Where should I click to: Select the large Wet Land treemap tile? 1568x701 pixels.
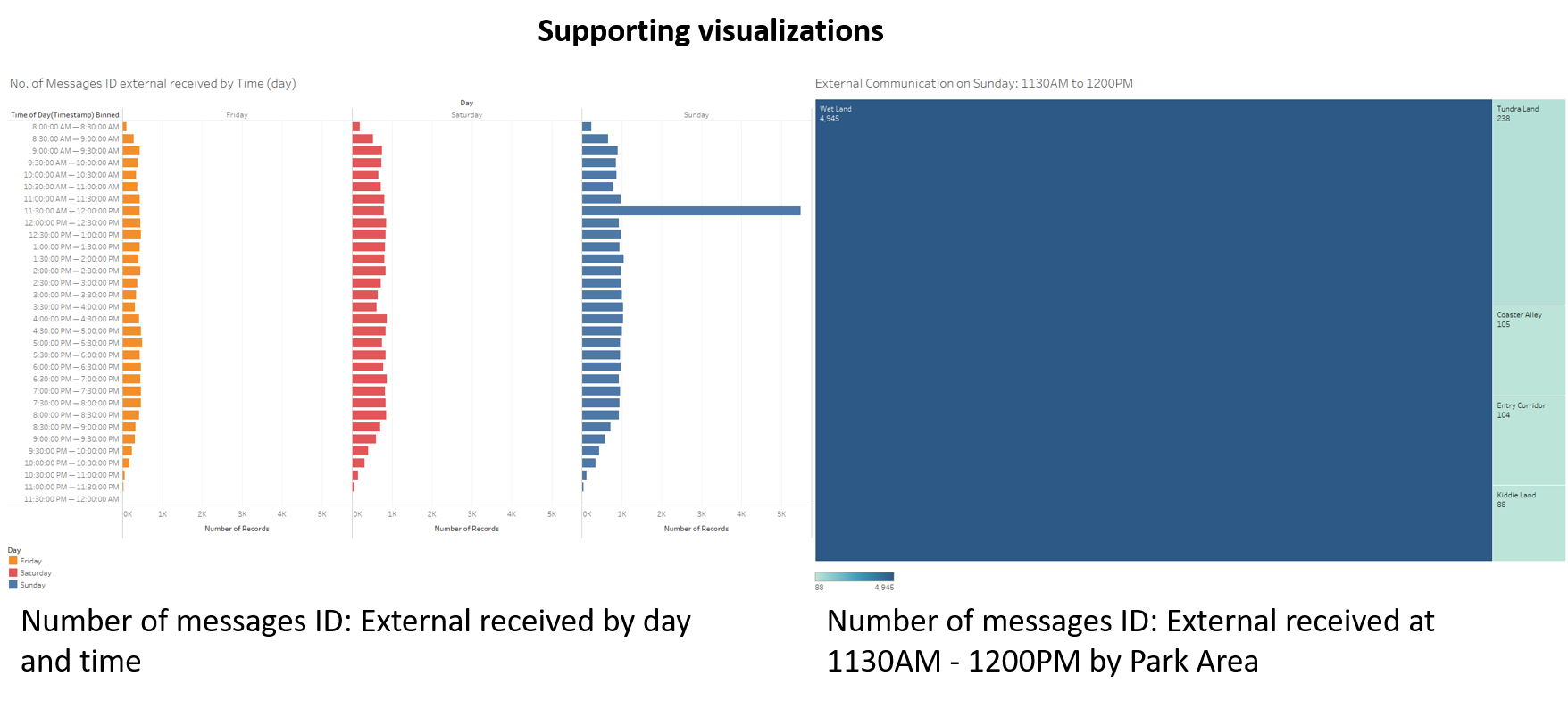pyautogui.click(x=1154, y=330)
